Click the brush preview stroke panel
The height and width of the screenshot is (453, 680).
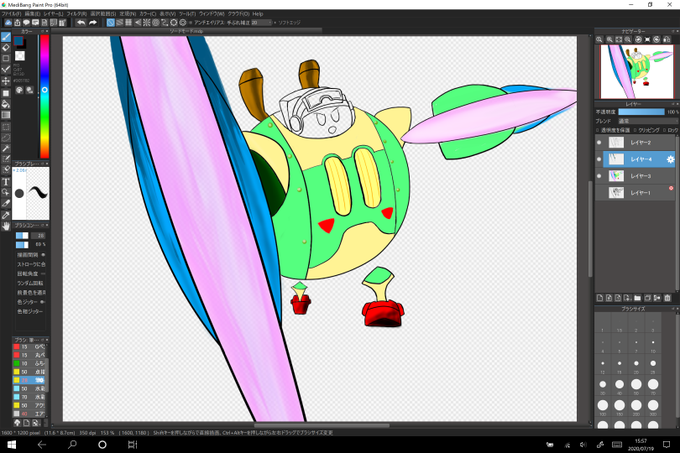click(31, 194)
